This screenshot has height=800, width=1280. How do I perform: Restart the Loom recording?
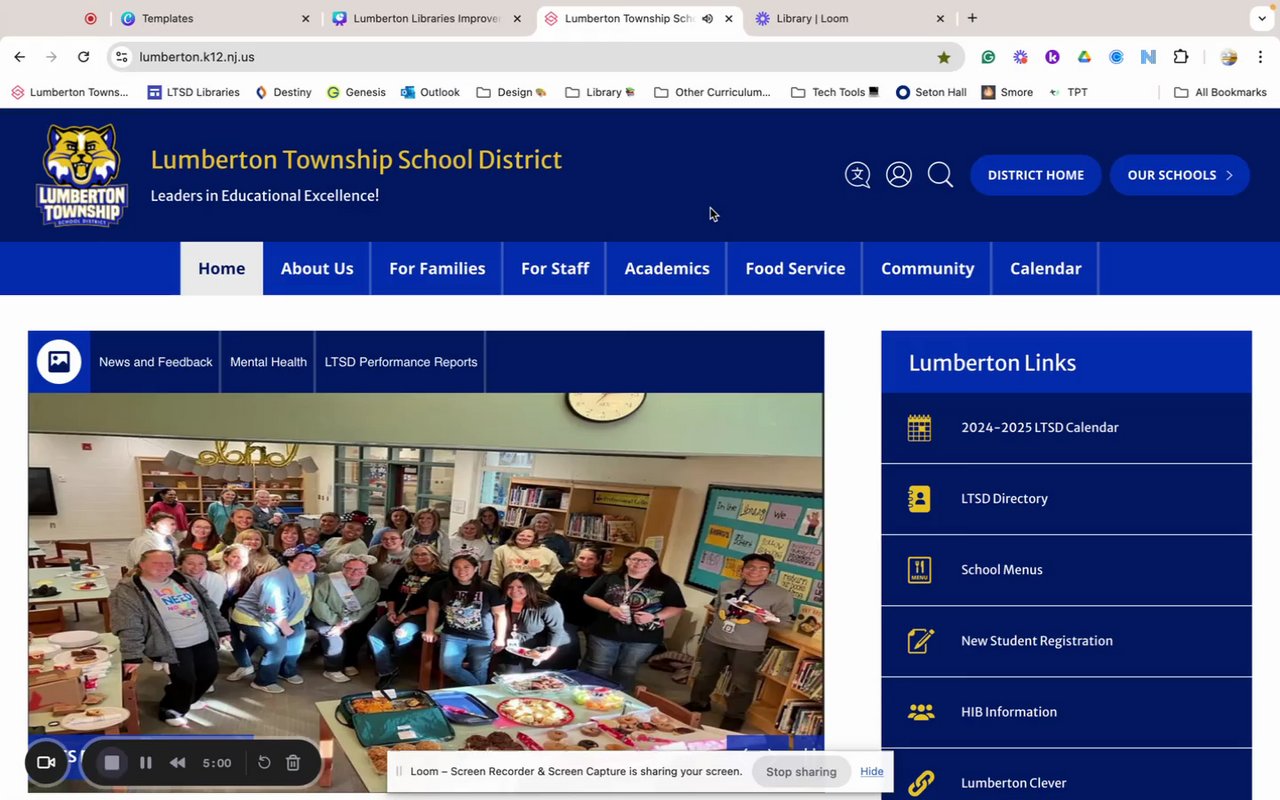pyautogui.click(x=264, y=763)
